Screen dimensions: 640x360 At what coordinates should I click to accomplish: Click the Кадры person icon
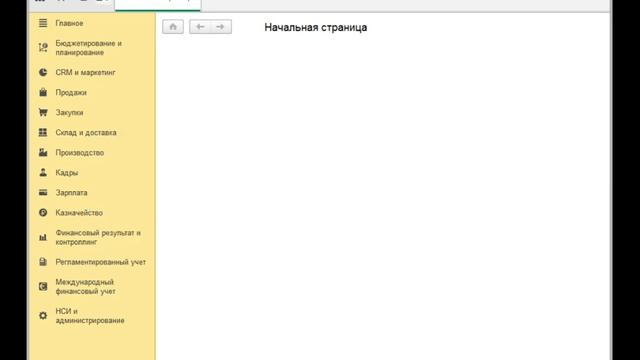click(43, 172)
